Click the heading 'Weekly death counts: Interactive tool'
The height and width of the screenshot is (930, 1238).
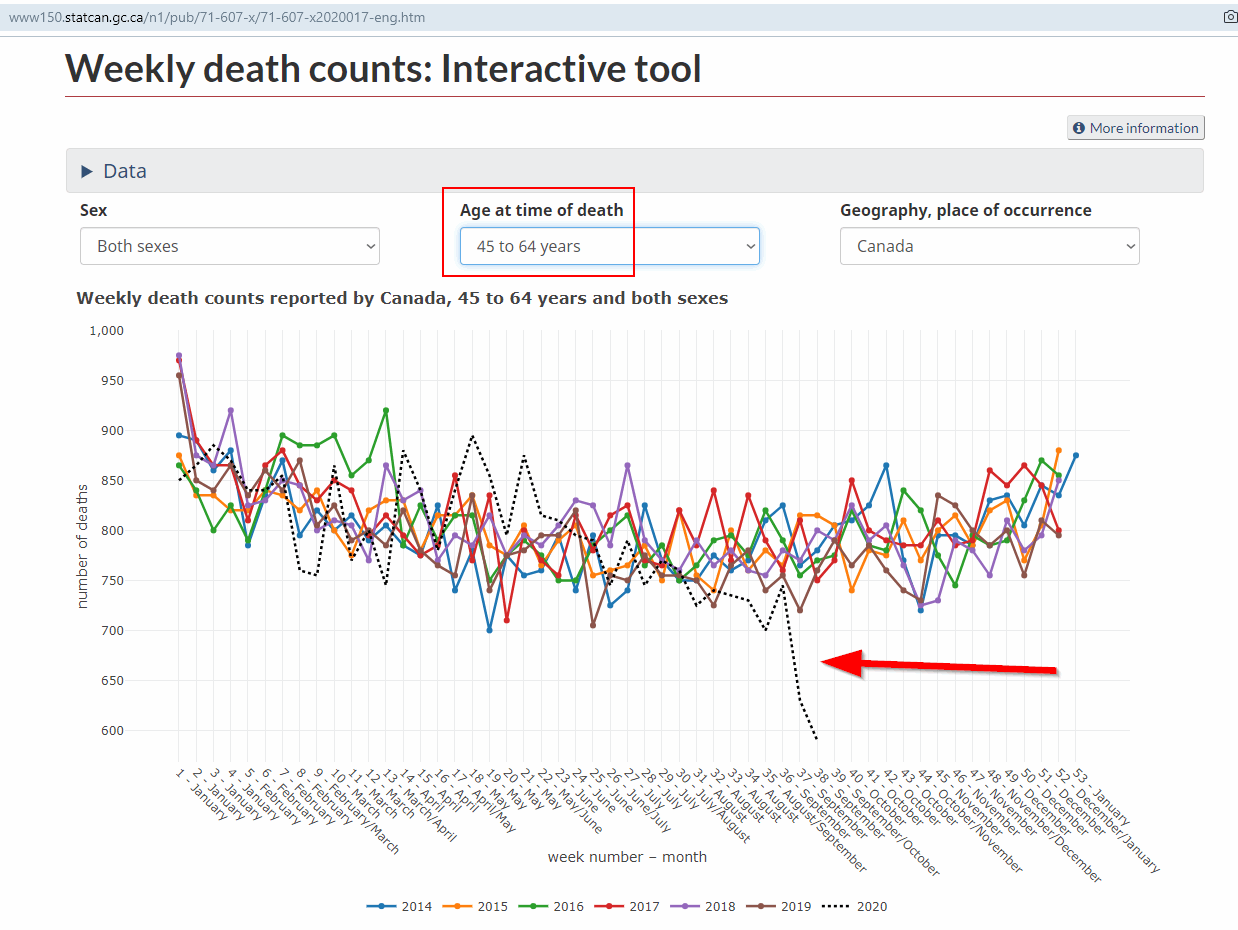click(383, 68)
